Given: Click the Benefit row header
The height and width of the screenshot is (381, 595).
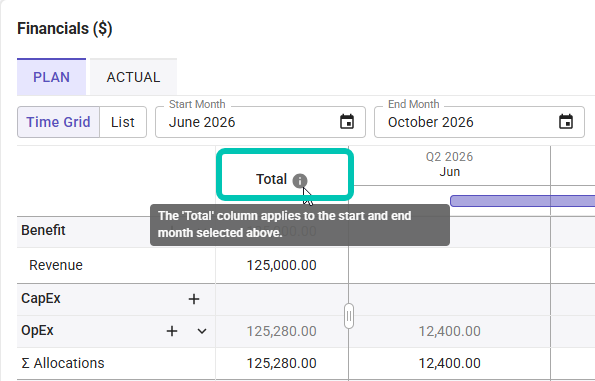Looking at the screenshot, I should click(43, 230).
